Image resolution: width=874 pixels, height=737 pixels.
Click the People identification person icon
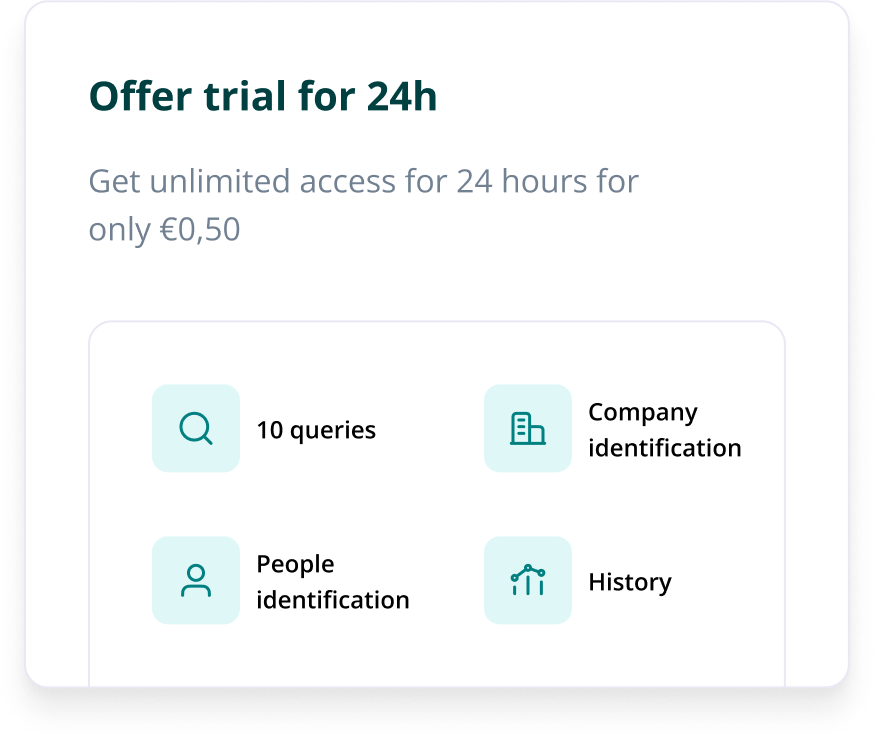pyautogui.click(x=195, y=580)
